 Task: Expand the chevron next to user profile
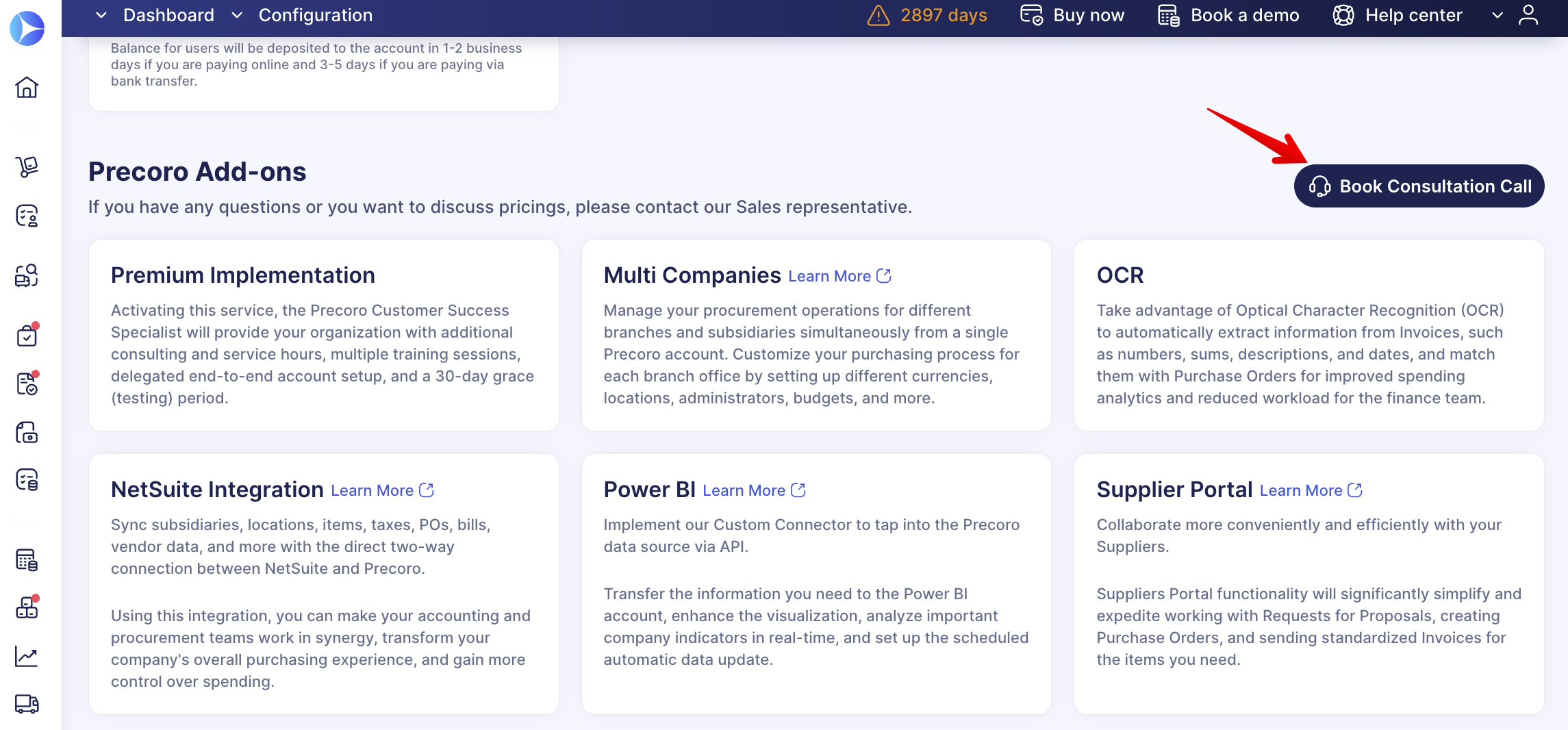(x=1497, y=15)
